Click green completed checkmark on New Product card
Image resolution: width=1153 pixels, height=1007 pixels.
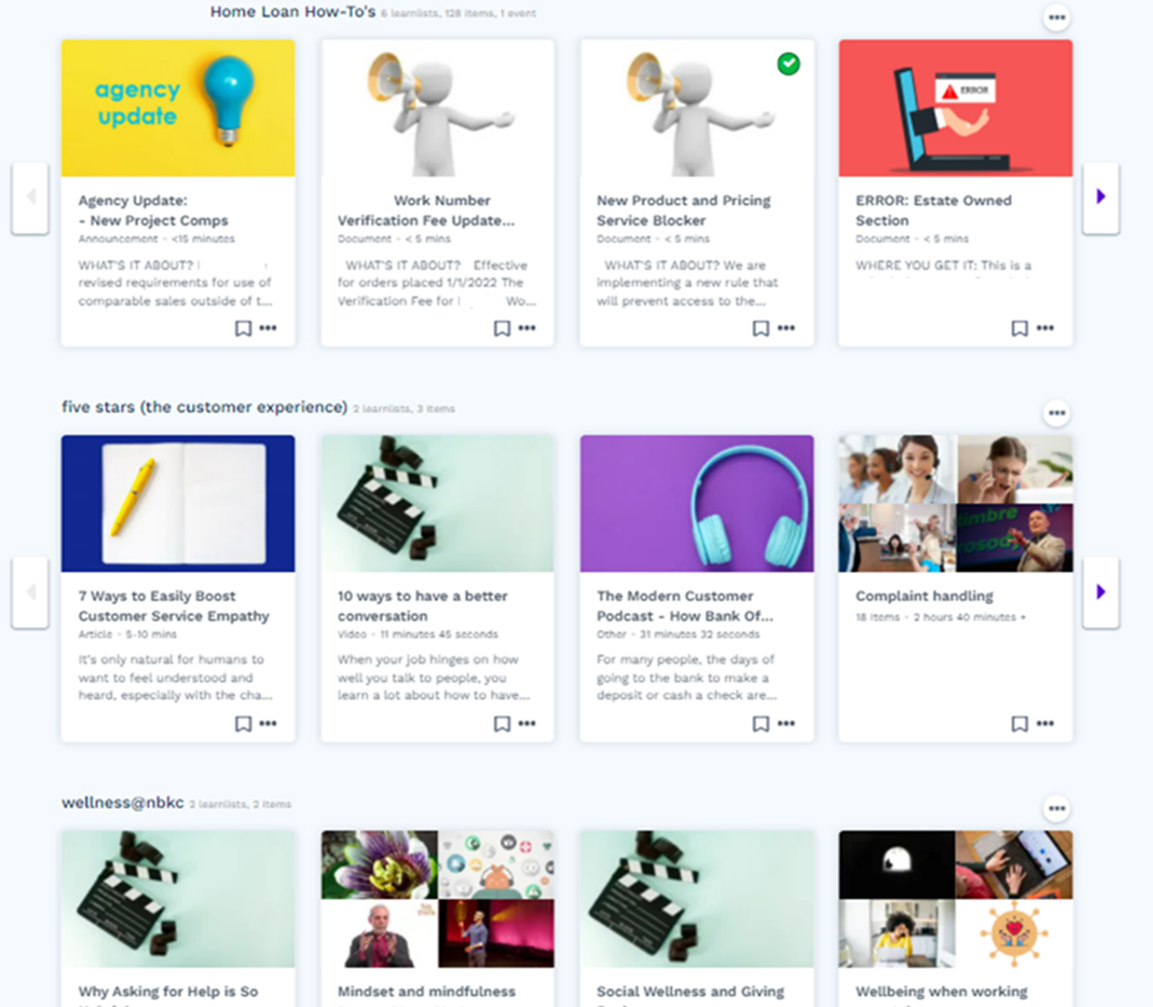[x=788, y=64]
